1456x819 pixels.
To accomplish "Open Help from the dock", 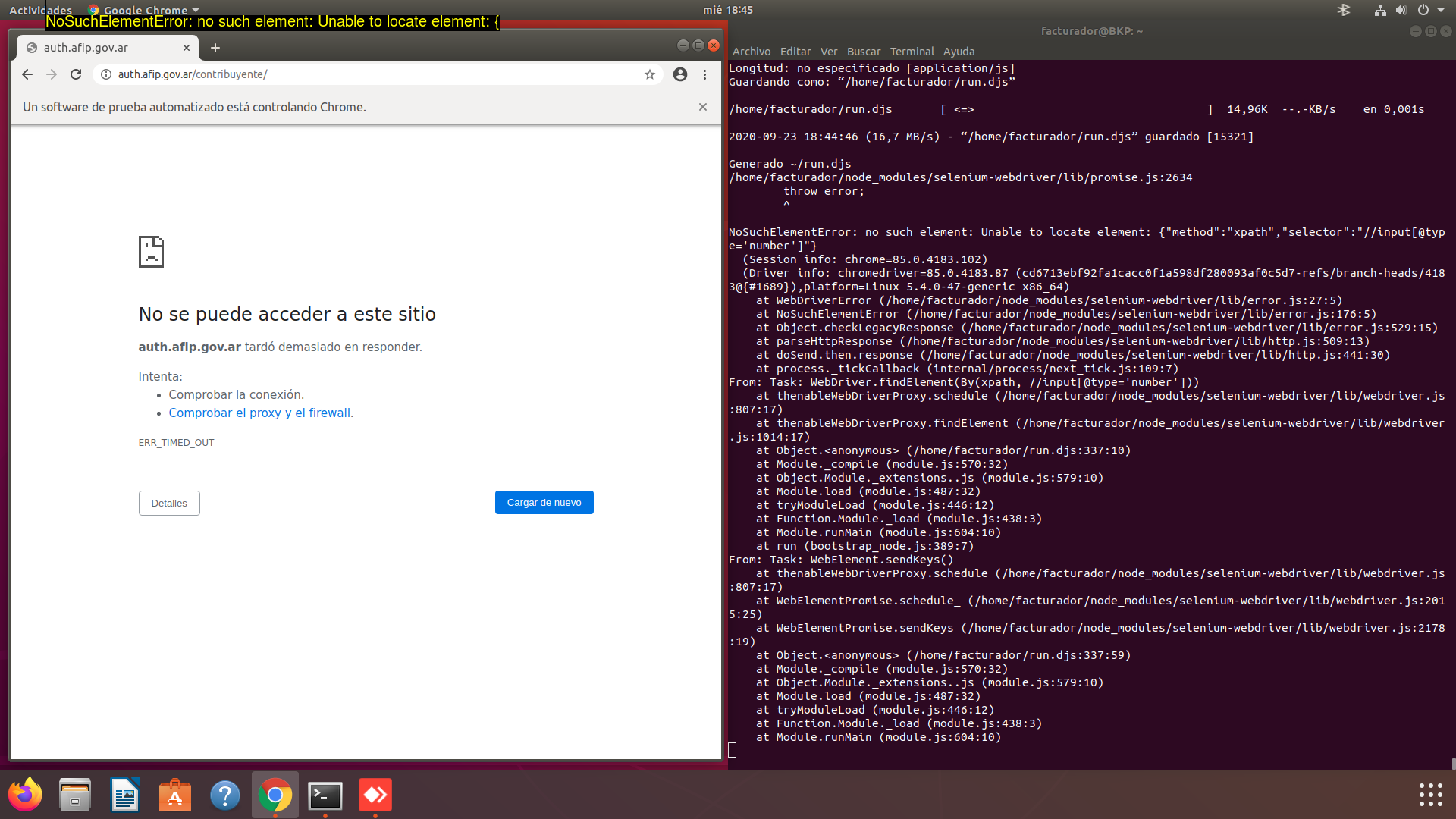I will 225,795.
